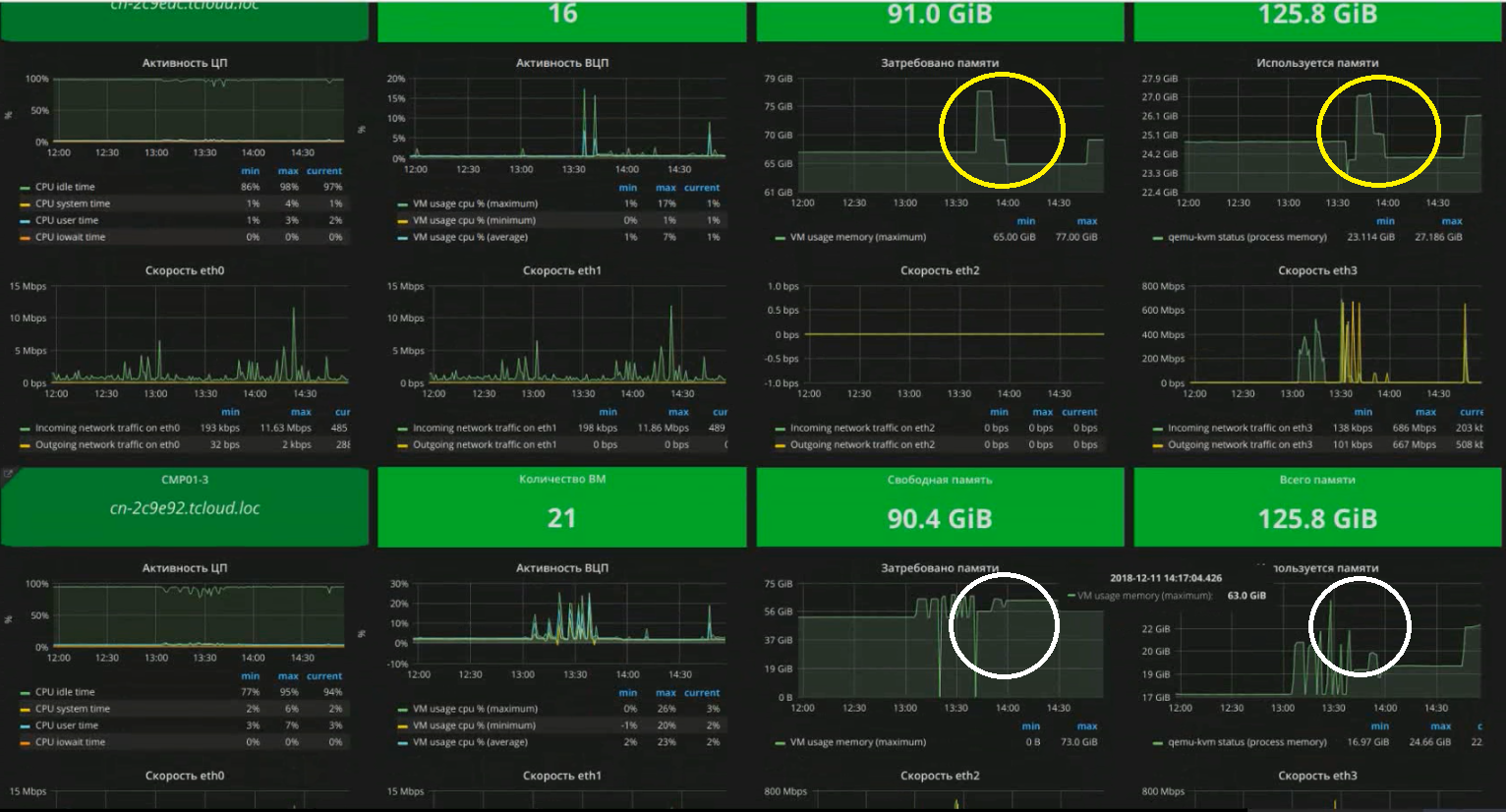The image size is (1506, 812).
Task: Click the green marker beside qemu-kvm status (process memory)
Action: point(1158,236)
